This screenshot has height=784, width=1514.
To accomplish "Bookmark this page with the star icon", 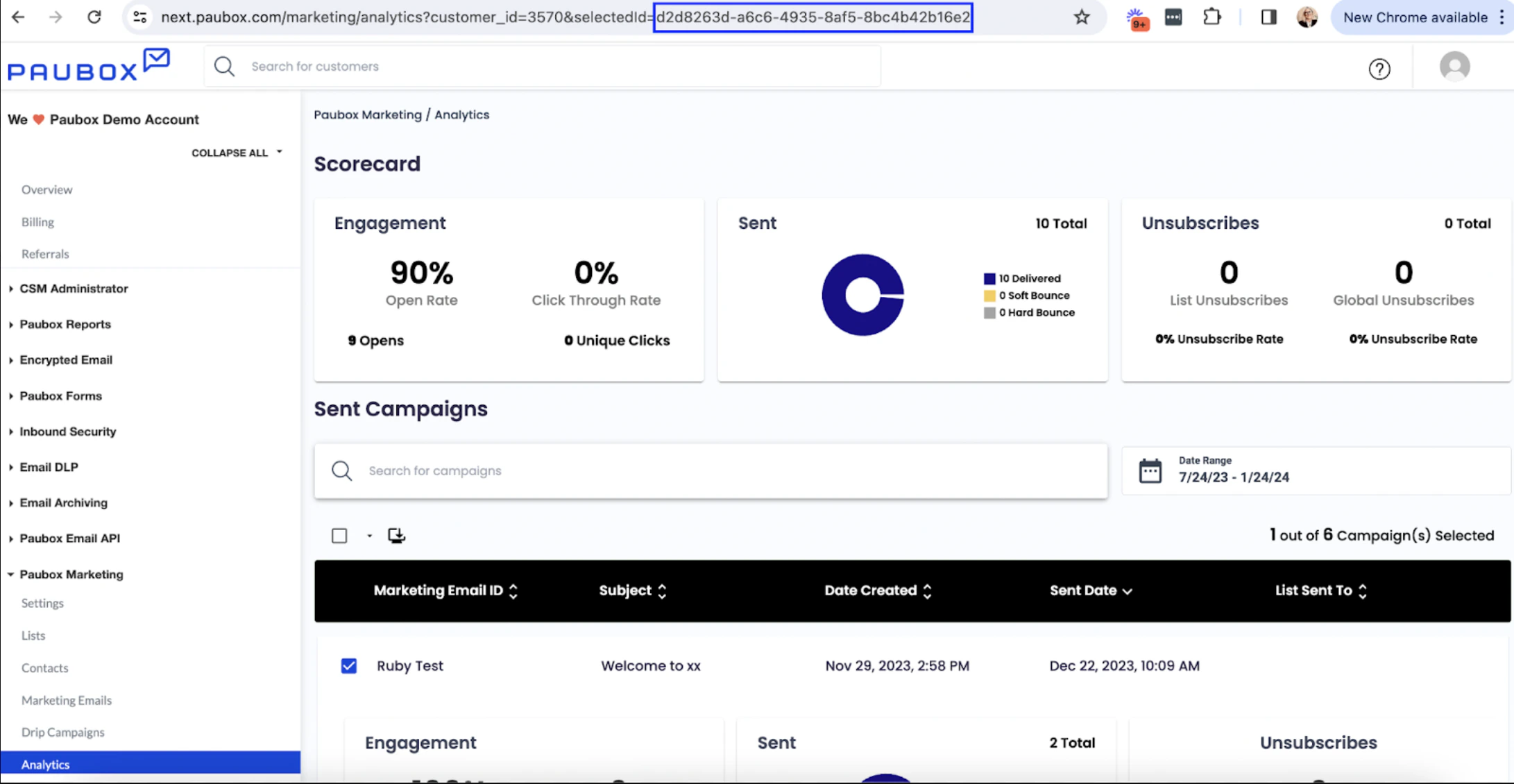I will coord(1081,17).
